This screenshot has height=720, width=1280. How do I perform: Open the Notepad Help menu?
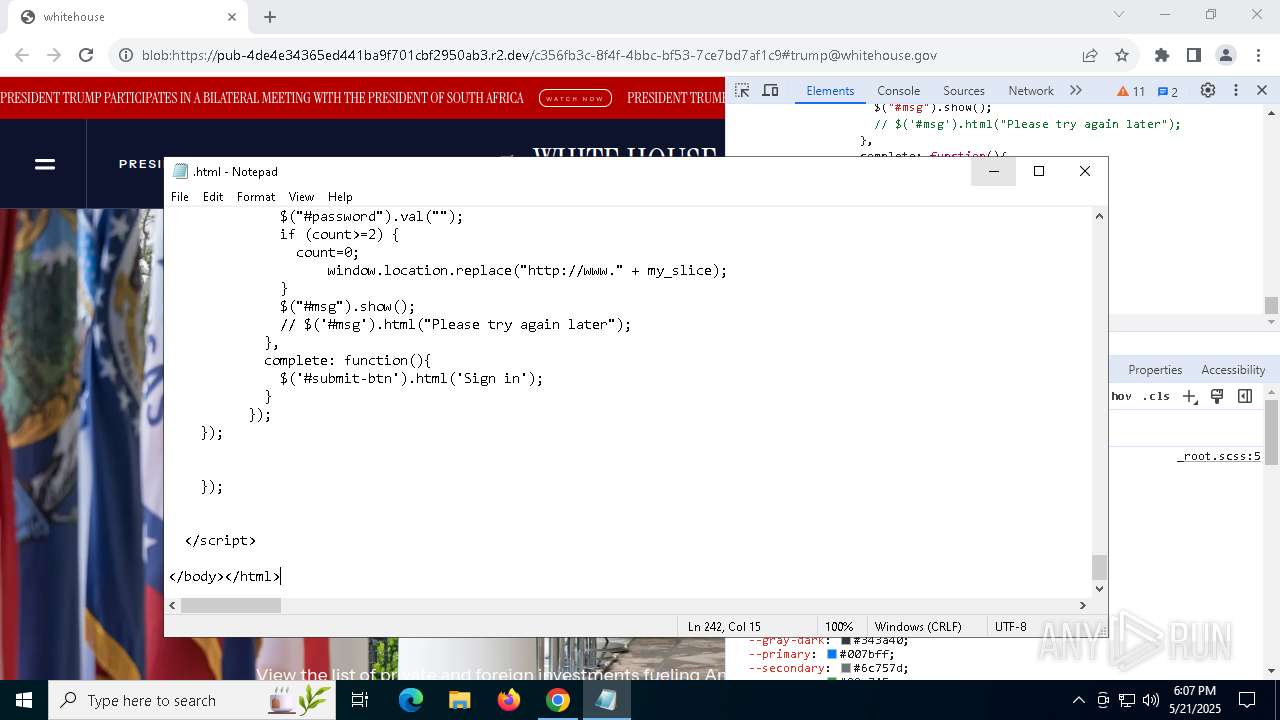click(340, 197)
